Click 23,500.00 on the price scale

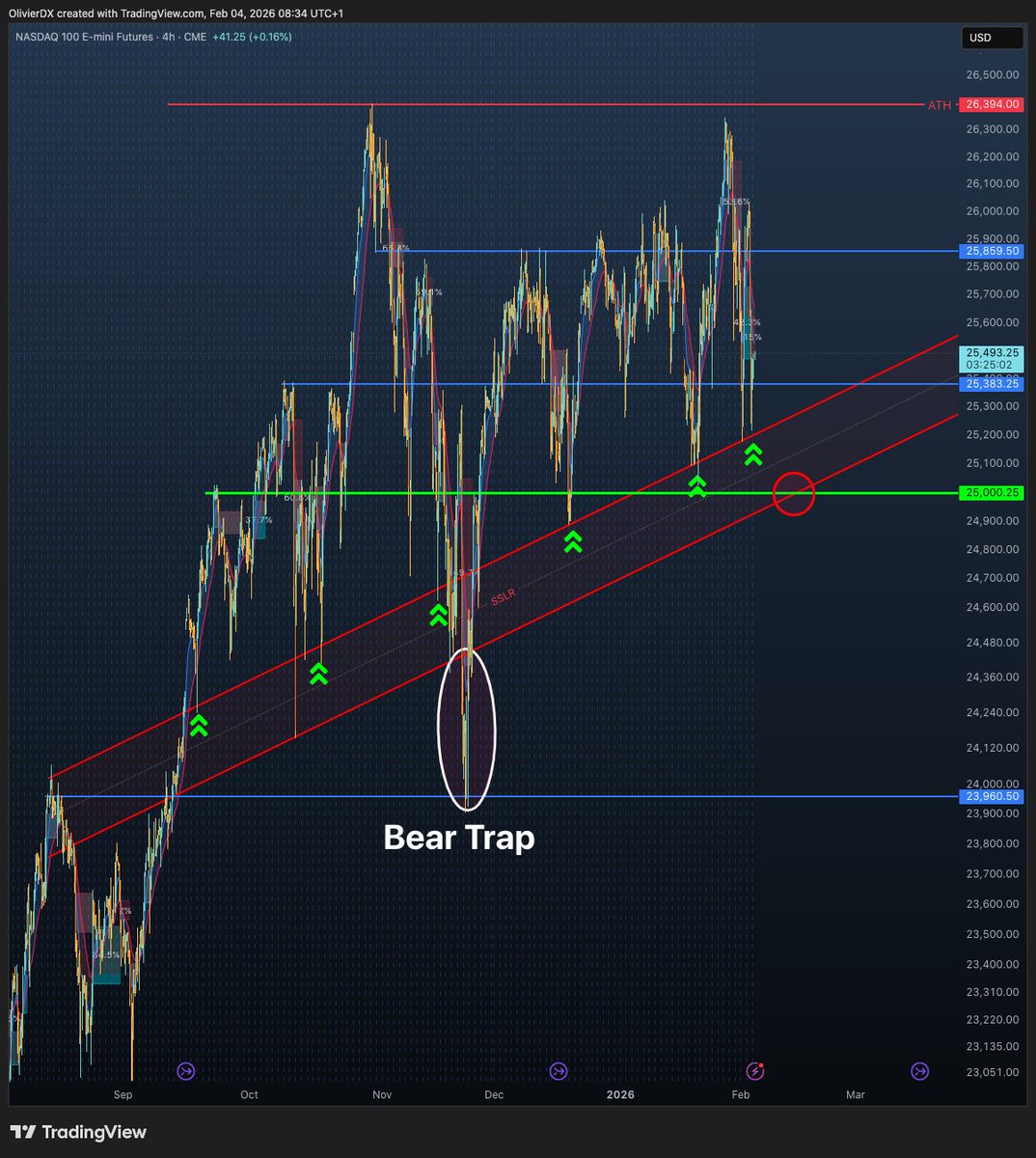(993, 934)
